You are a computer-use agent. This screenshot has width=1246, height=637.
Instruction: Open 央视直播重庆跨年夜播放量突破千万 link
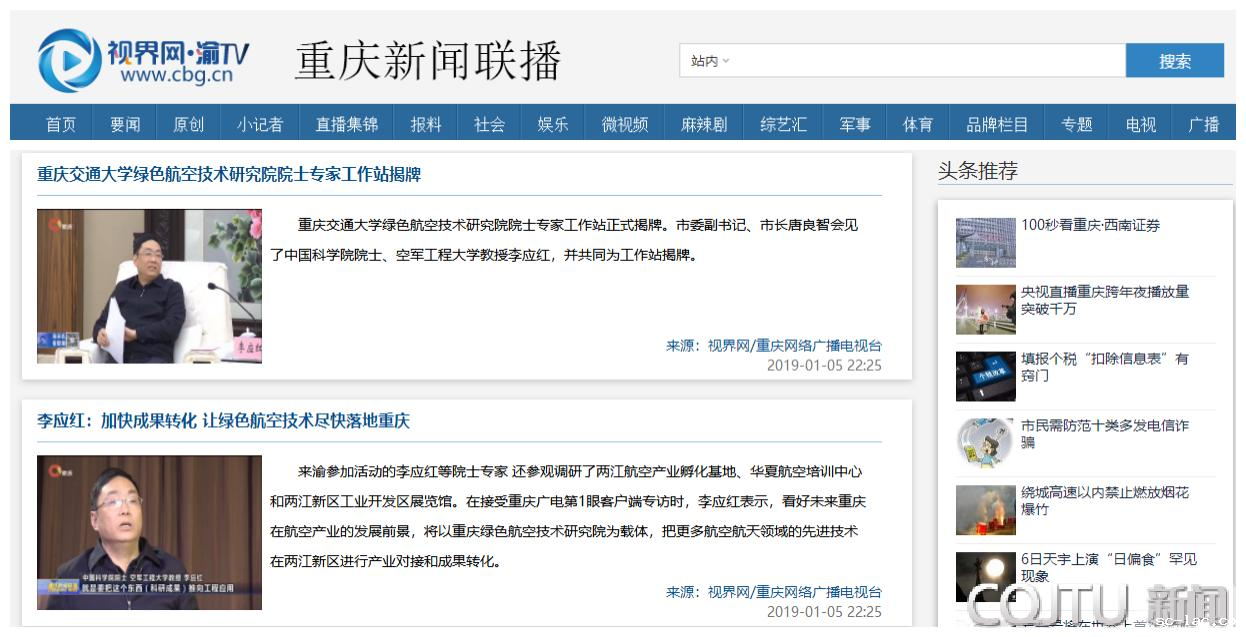pos(1104,300)
